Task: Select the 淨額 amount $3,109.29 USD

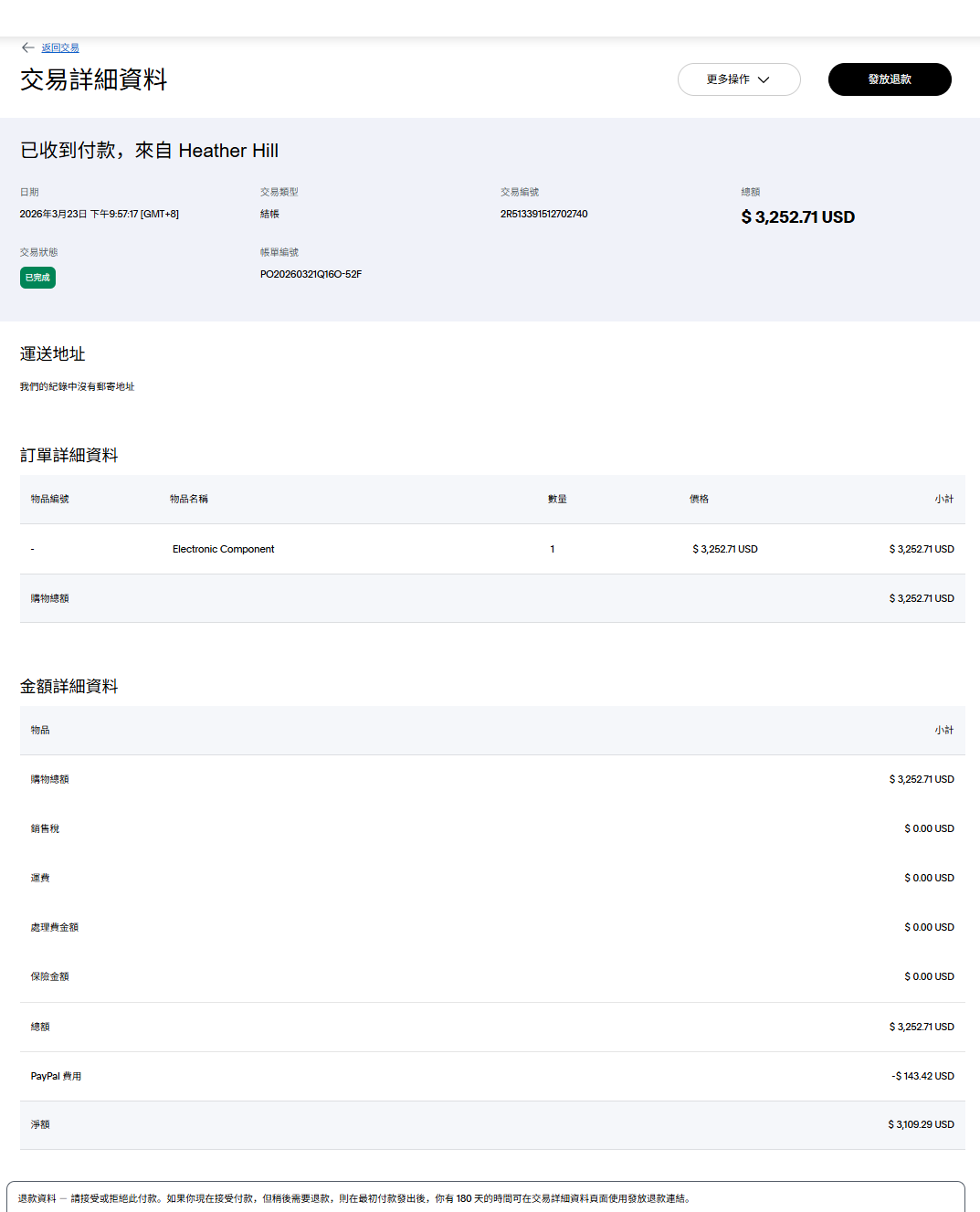Action: 921,1124
